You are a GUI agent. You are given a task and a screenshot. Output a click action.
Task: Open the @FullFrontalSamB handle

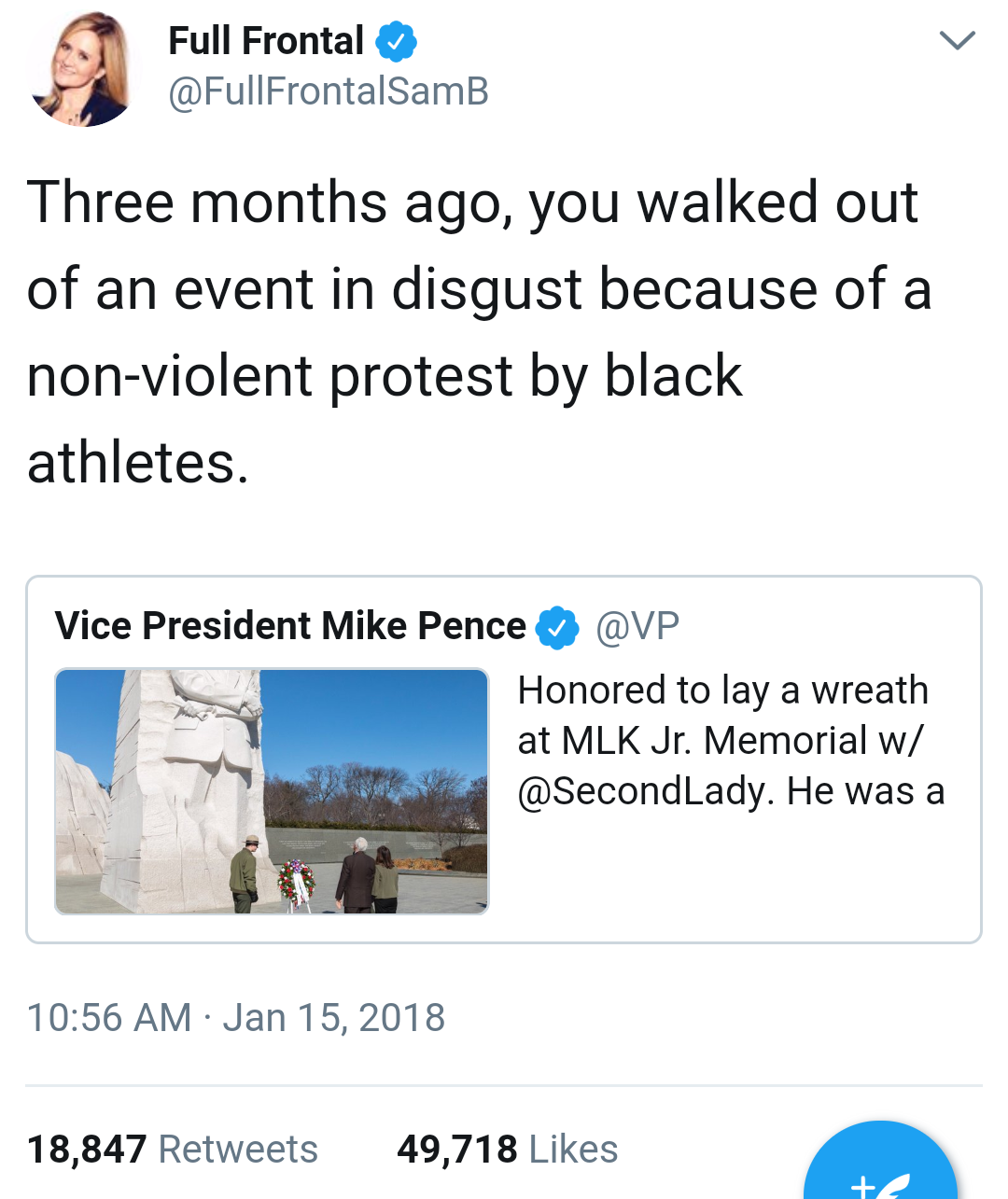point(328,91)
